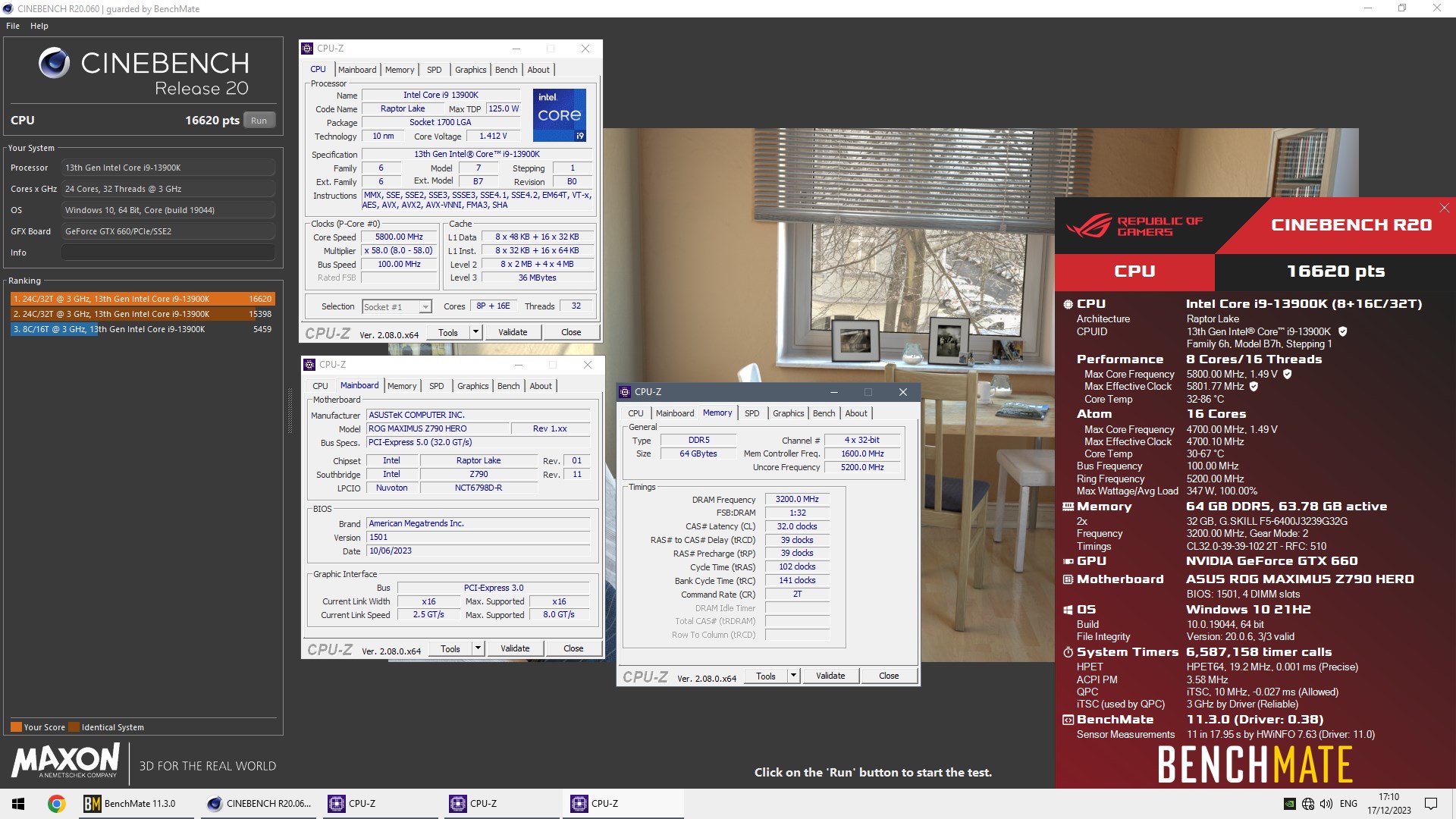
Task: Click the BenchMate section icon near version 11.3.0
Action: coord(1068,720)
